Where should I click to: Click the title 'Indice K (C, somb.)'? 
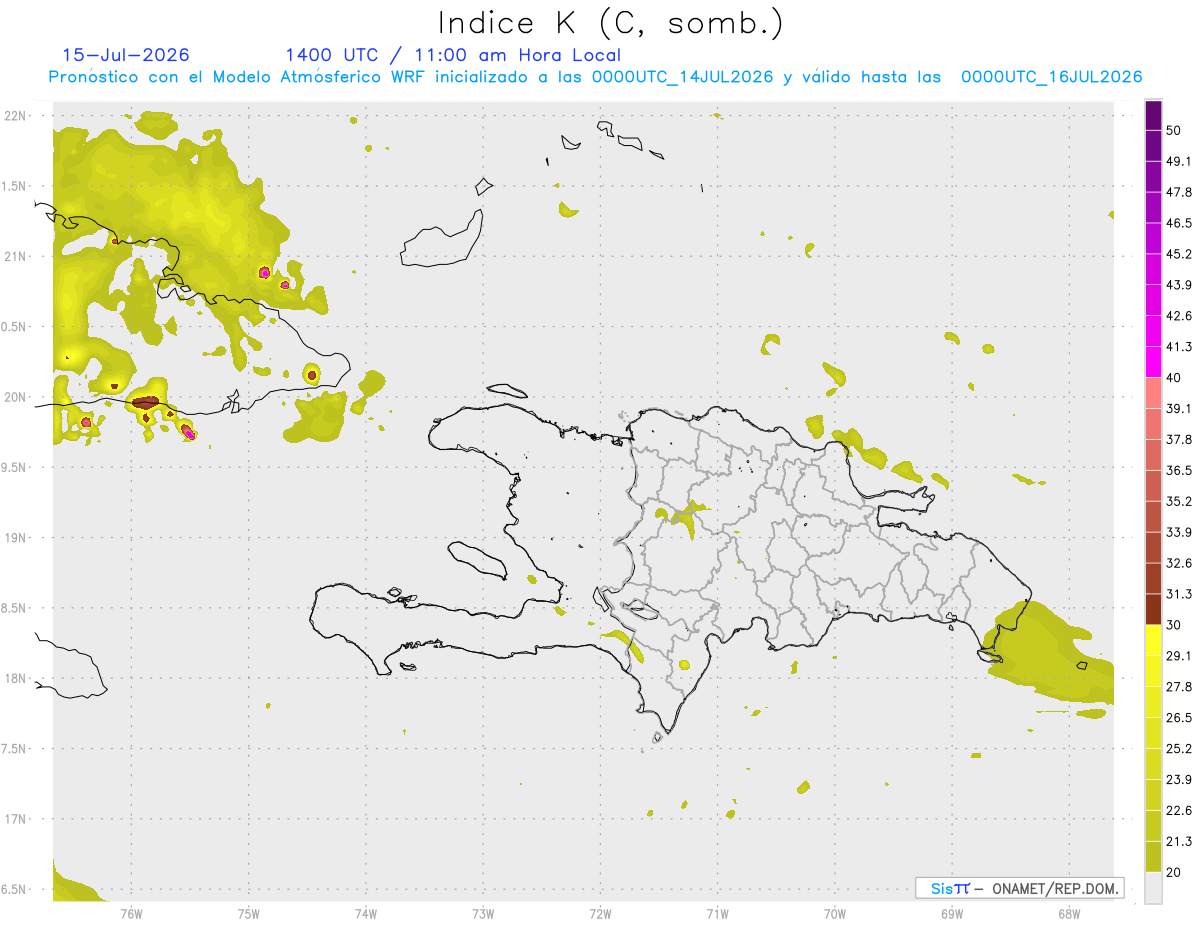pos(611,23)
